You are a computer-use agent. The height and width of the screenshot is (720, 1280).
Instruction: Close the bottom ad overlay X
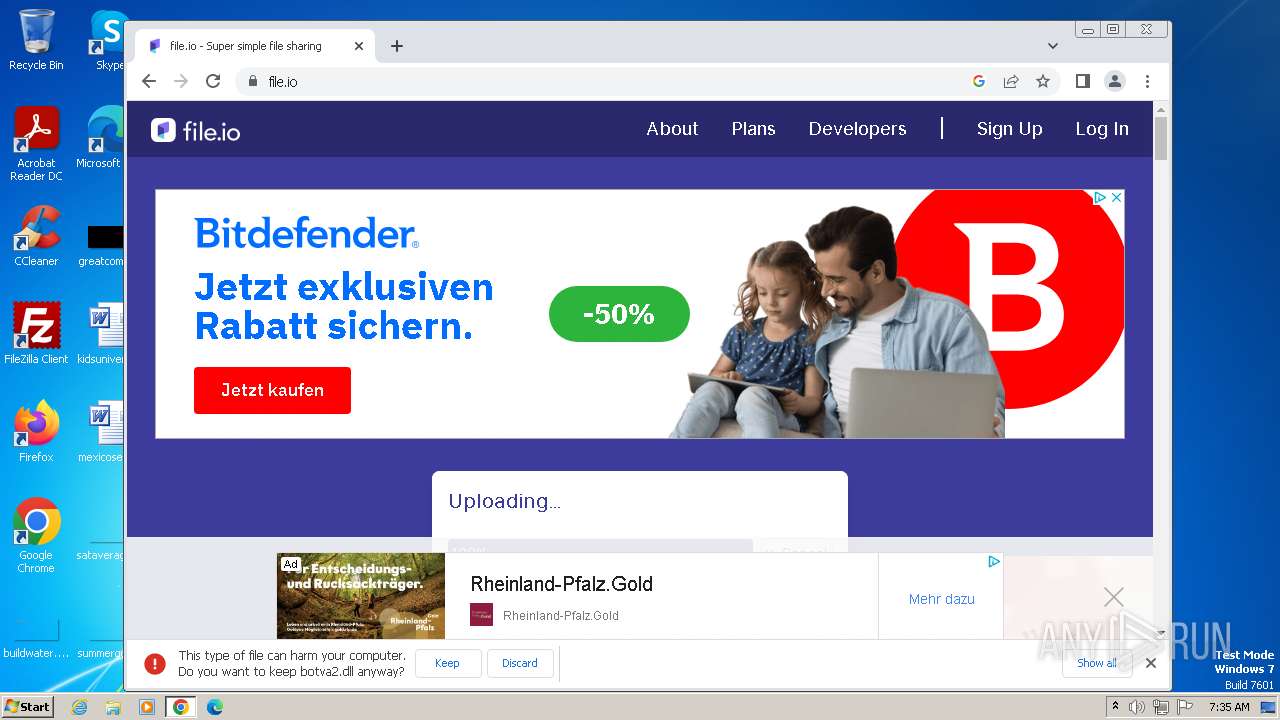point(1113,597)
